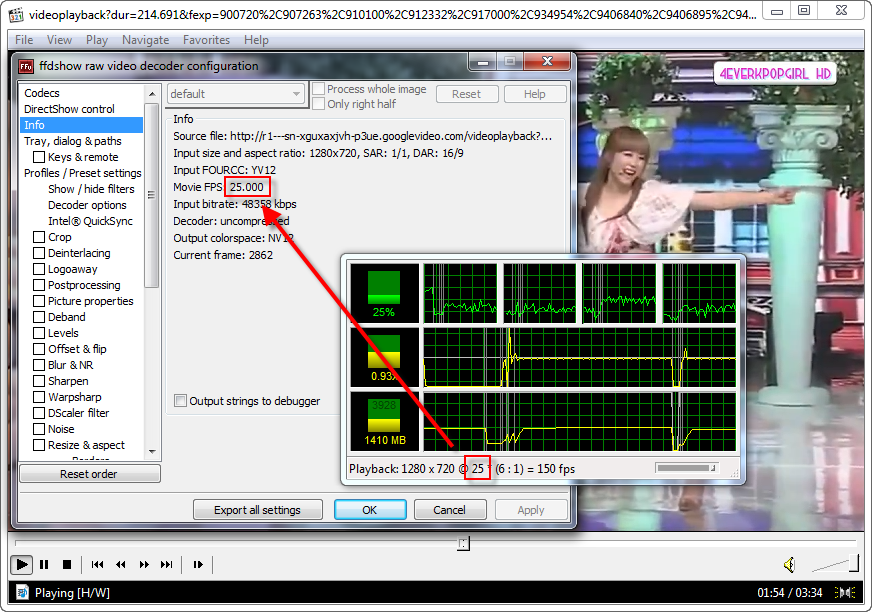
Task: Open the Navigate menu
Action: pyautogui.click(x=145, y=40)
